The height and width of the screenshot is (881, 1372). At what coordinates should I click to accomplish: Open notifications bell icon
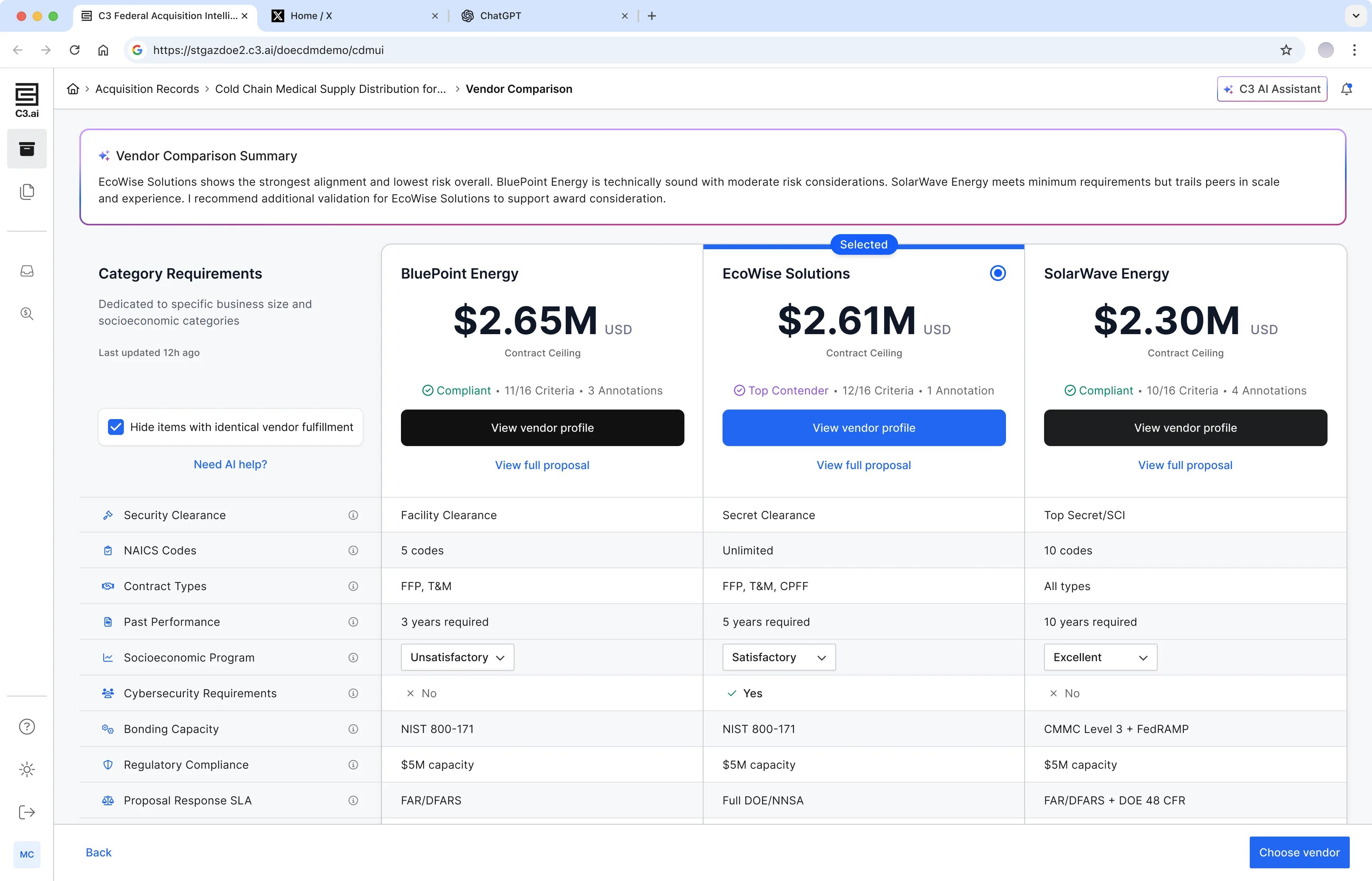1346,89
